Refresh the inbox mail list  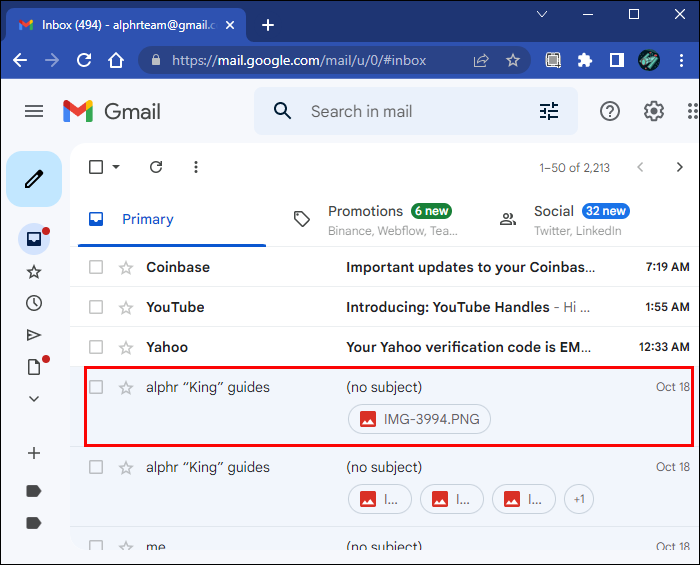(x=156, y=167)
